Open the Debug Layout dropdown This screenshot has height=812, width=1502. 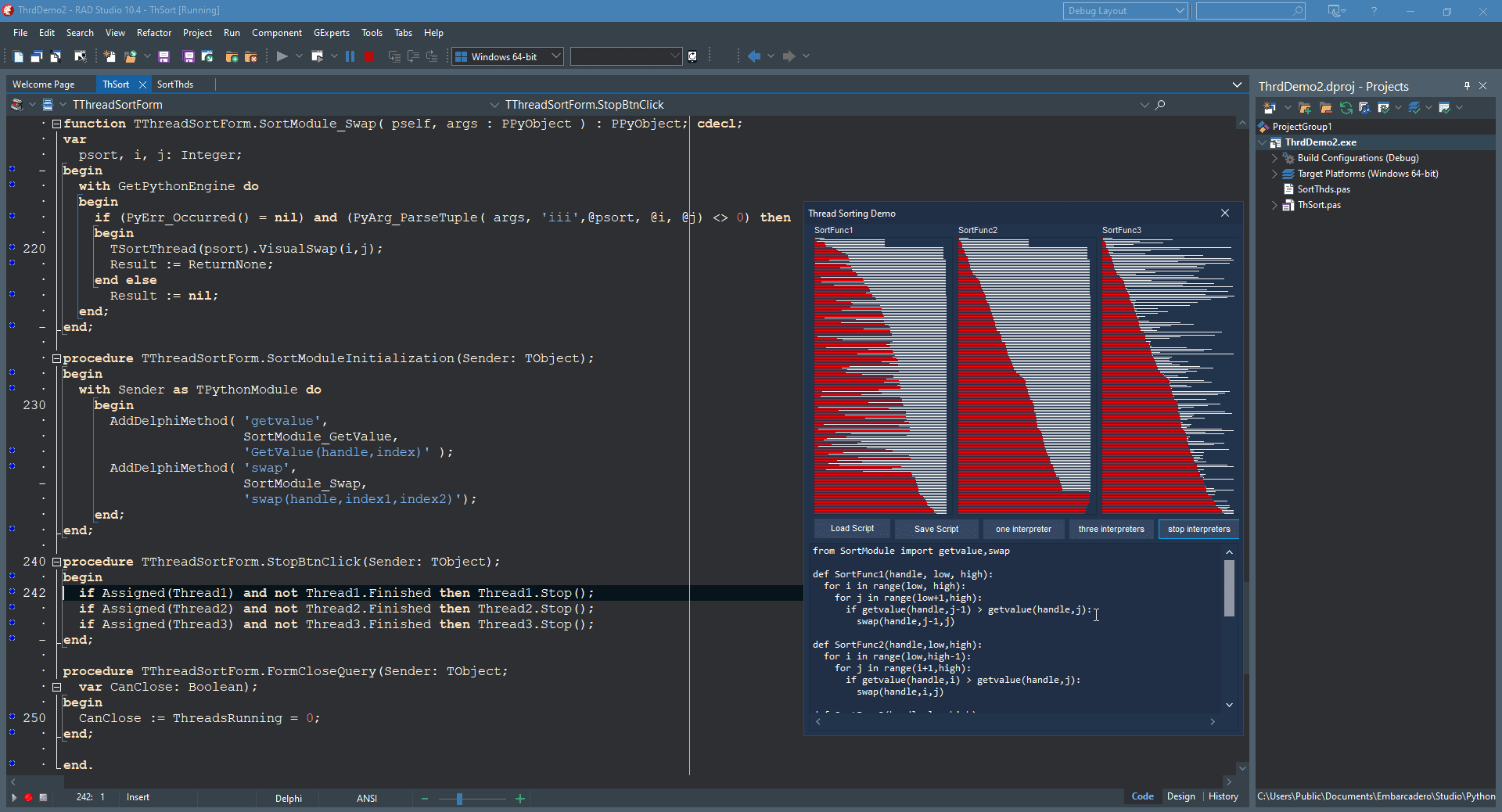pyautogui.click(x=1180, y=11)
